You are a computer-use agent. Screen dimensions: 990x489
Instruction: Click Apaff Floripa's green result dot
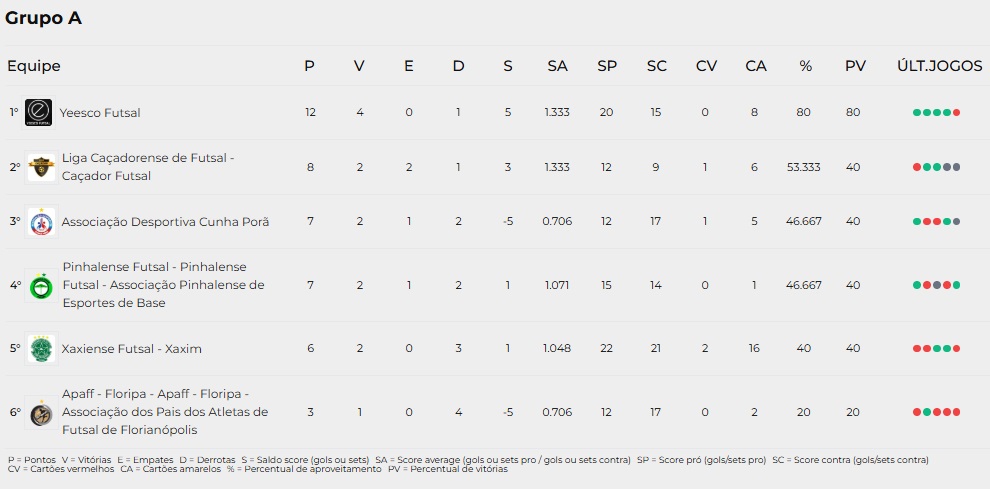tap(927, 413)
